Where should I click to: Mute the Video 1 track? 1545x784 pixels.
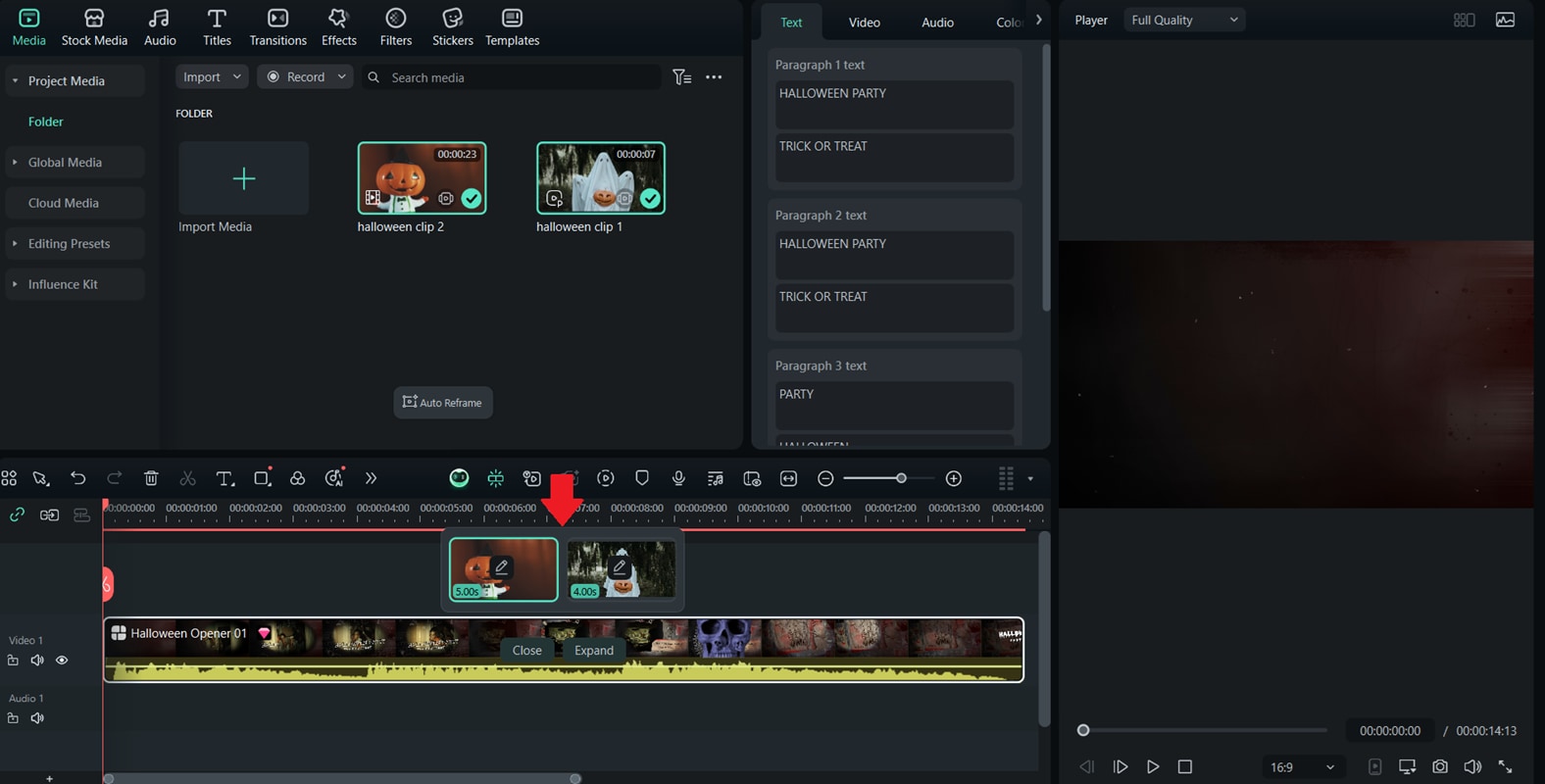tap(37, 661)
